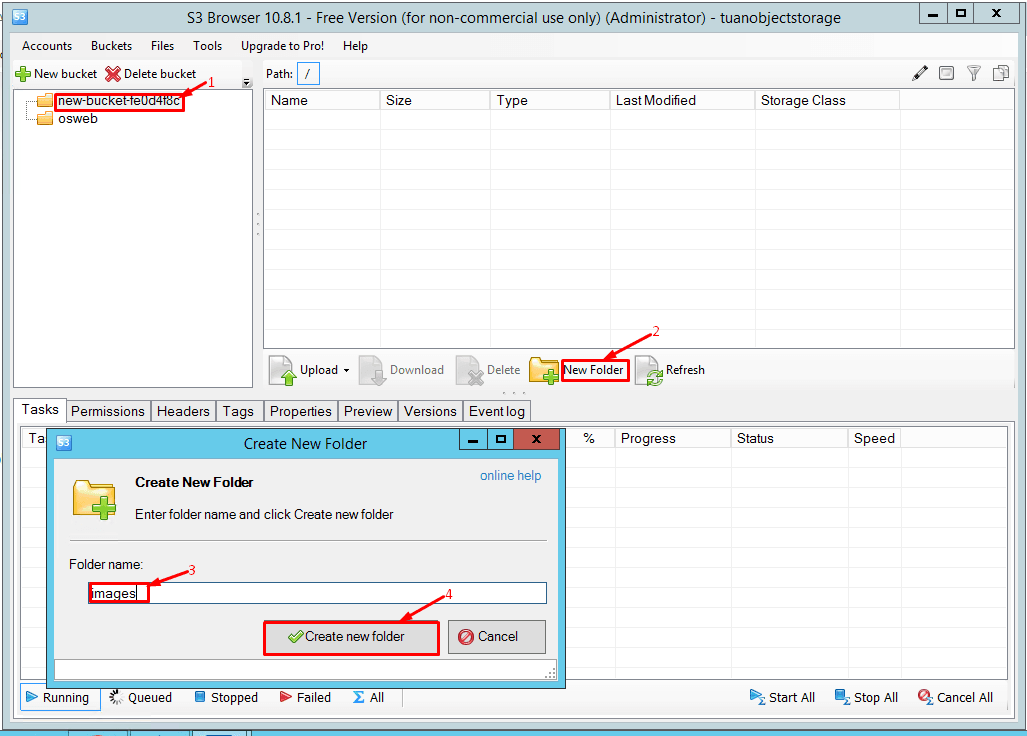Click the filter funnel icon
Image resolution: width=1027 pixels, height=736 pixels.
[x=974, y=73]
